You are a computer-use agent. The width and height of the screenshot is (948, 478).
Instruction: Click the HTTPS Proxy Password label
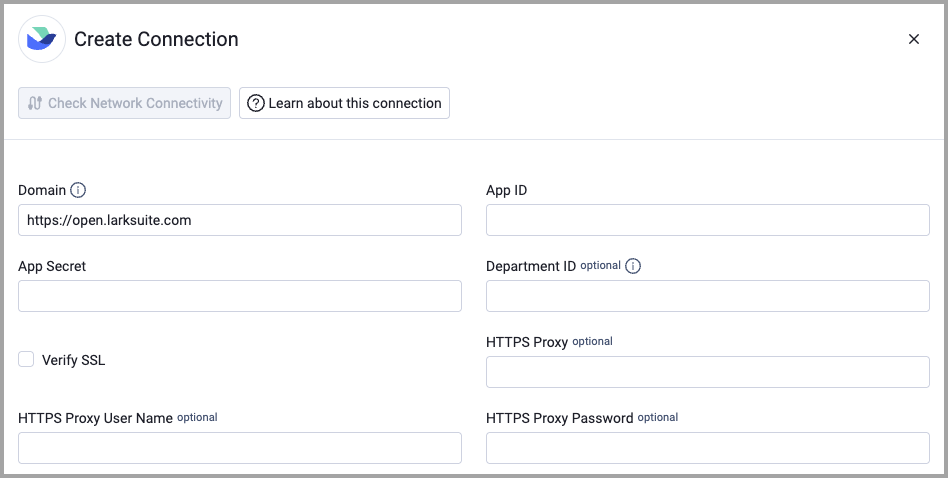559,418
